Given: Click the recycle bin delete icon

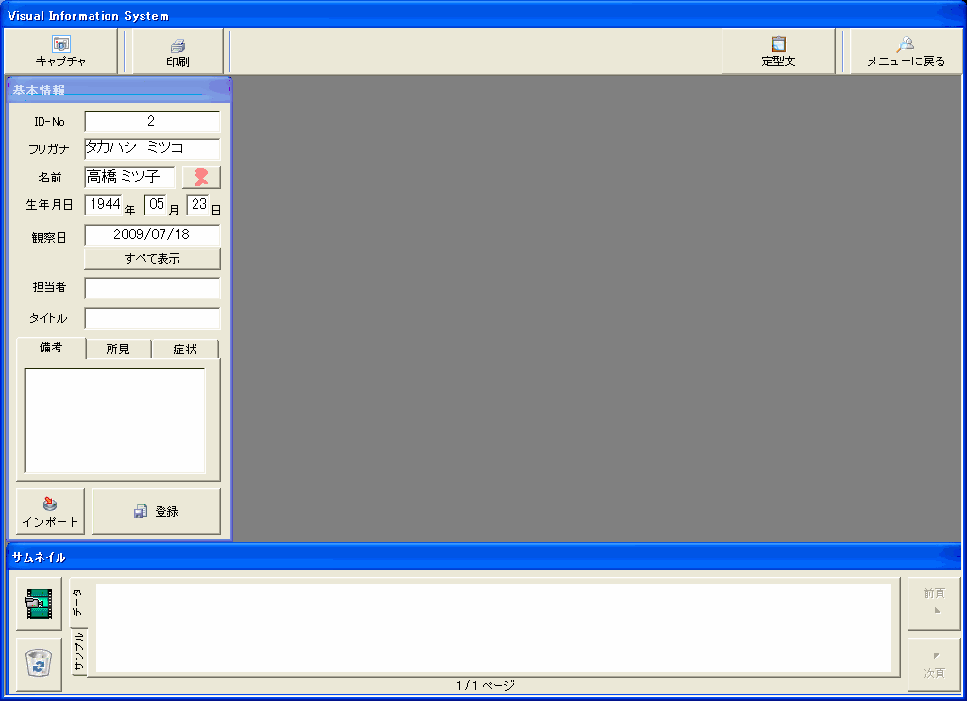Looking at the screenshot, I should click(38, 663).
